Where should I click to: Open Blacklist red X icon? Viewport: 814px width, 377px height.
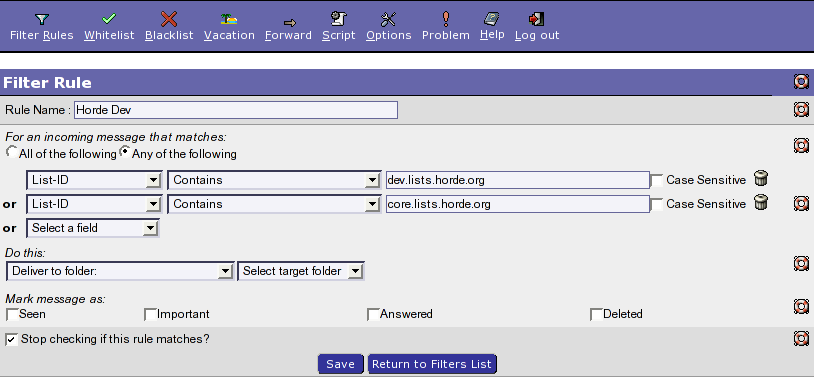[169, 19]
